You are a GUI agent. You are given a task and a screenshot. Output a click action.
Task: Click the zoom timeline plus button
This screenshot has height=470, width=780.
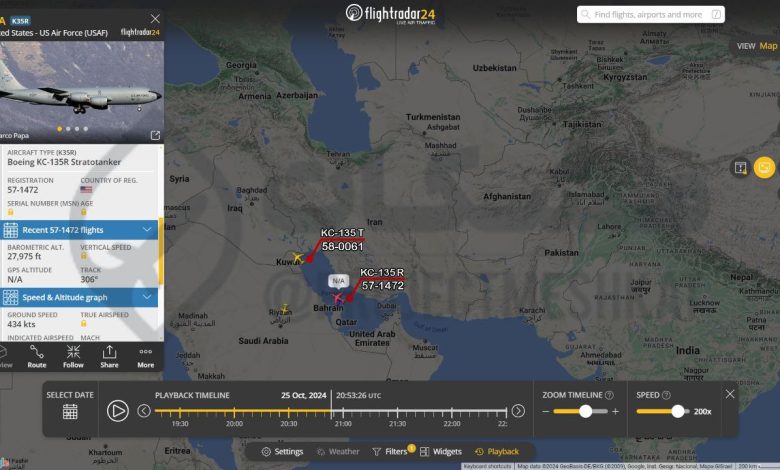[x=615, y=411]
